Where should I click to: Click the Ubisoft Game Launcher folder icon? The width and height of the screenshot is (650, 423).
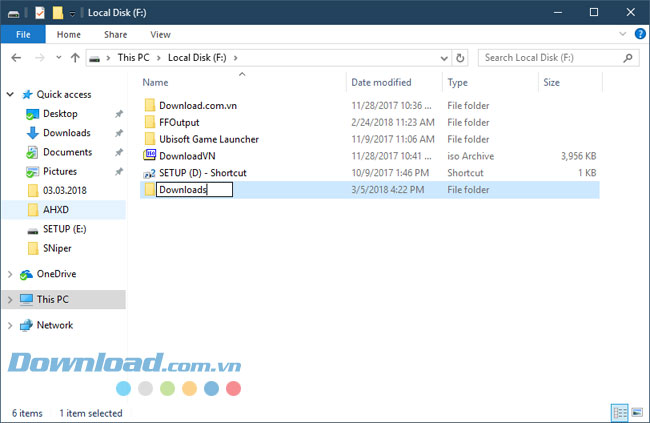(150, 139)
